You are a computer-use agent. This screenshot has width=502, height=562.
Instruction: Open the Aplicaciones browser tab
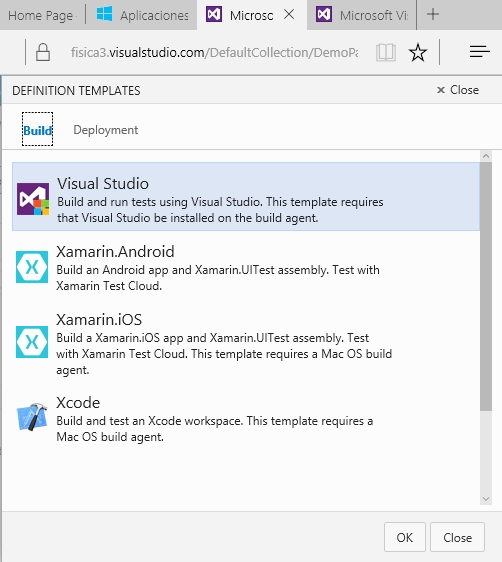click(x=142, y=15)
